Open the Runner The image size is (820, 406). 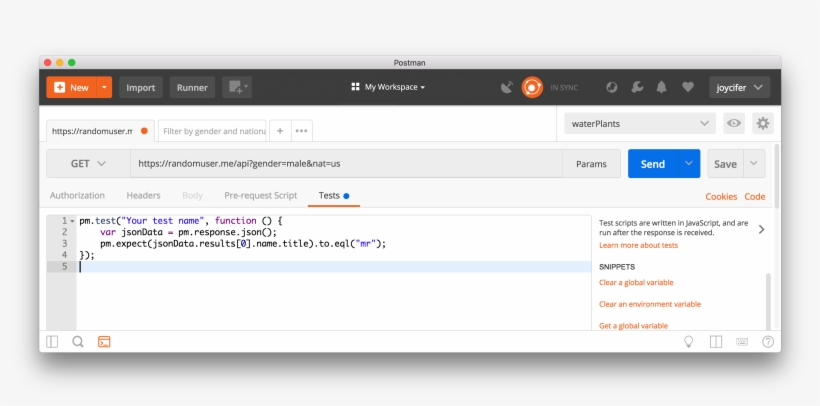(x=192, y=87)
